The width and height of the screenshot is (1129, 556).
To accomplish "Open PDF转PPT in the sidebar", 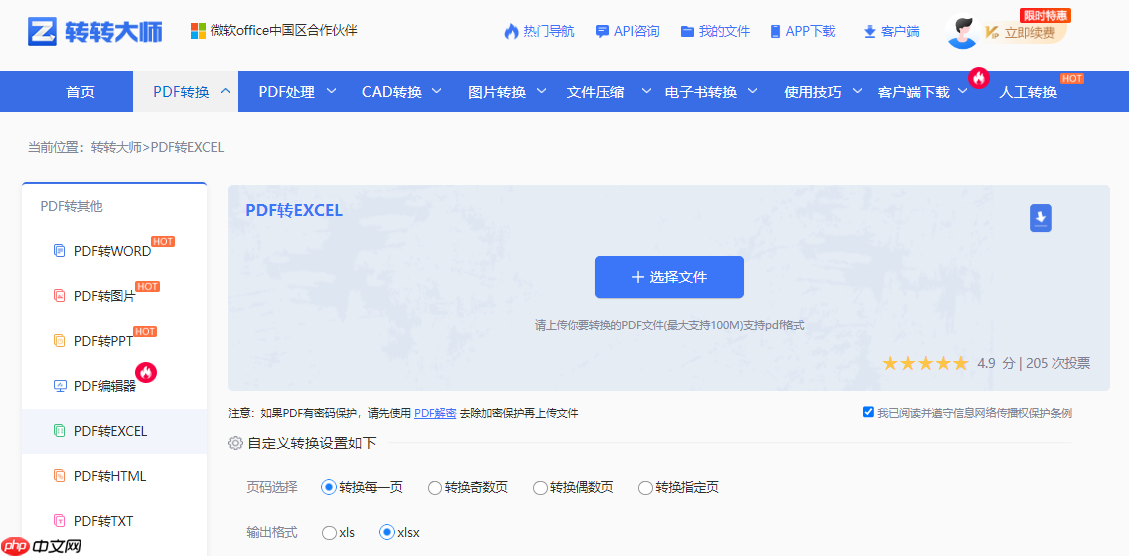I will 104,341.
